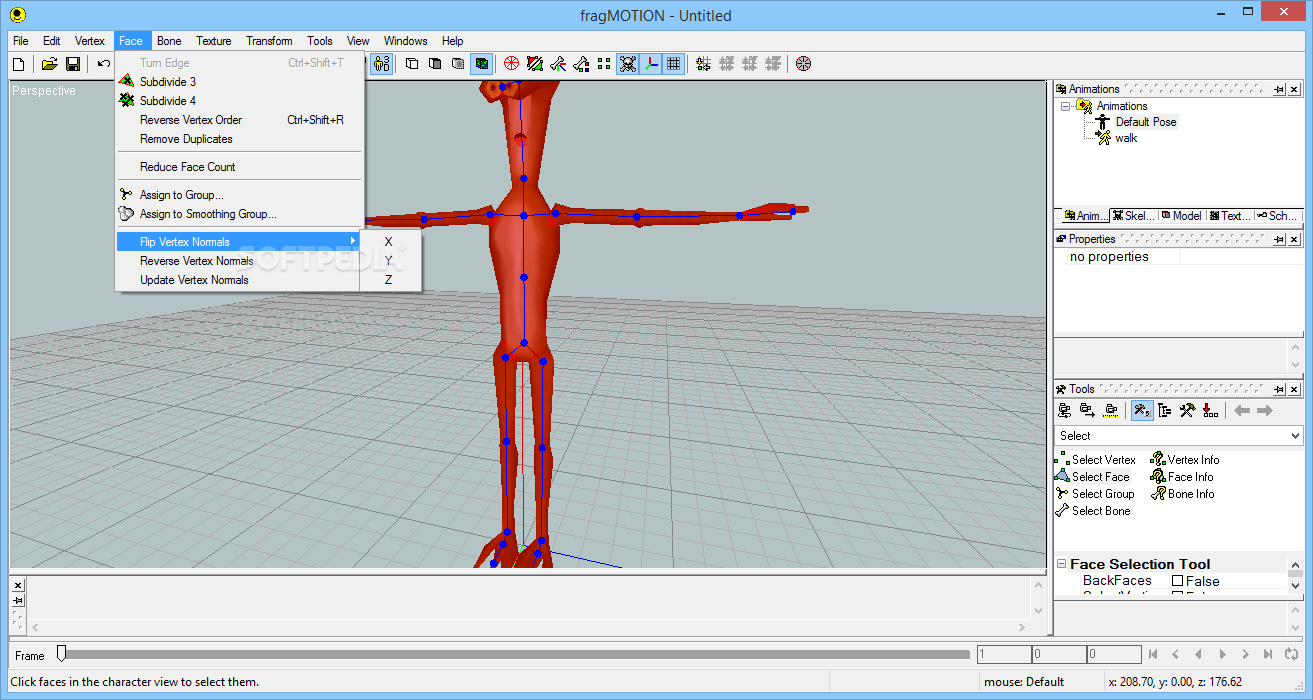
Task: Toggle the textured cube shading mode button
Action: (x=482, y=64)
